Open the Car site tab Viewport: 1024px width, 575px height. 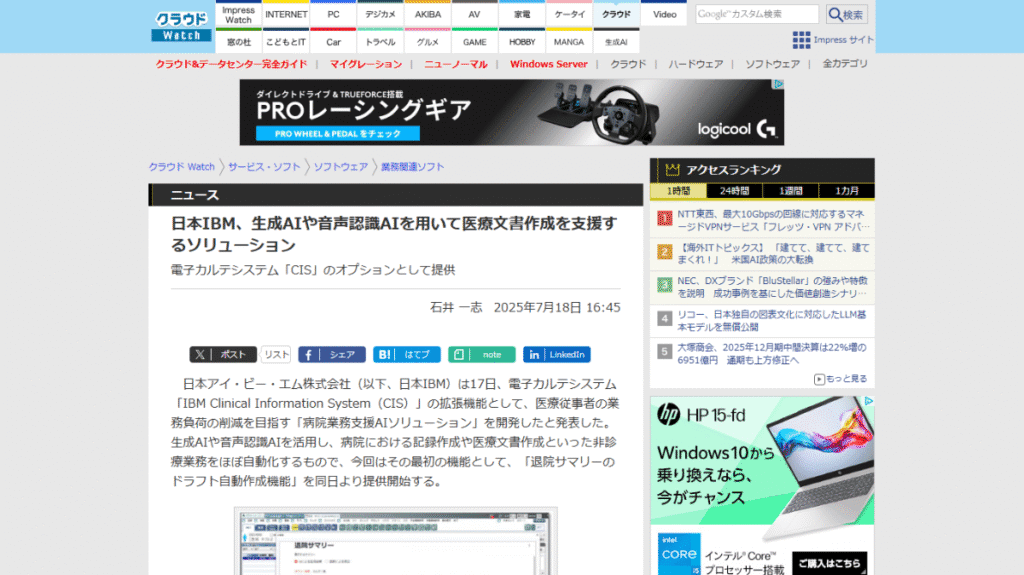point(333,42)
